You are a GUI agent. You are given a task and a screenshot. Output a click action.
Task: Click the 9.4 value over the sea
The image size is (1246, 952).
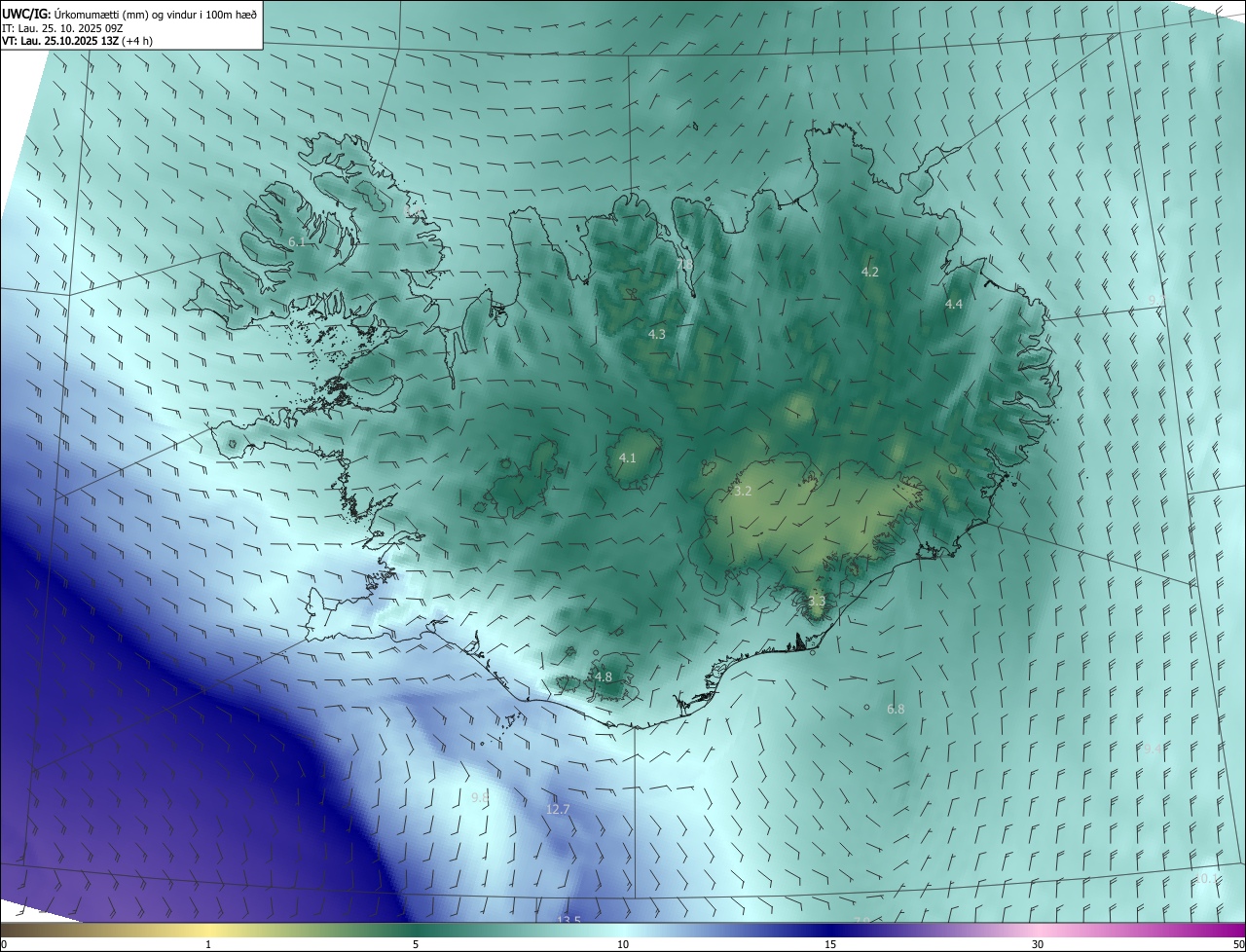[1154, 749]
